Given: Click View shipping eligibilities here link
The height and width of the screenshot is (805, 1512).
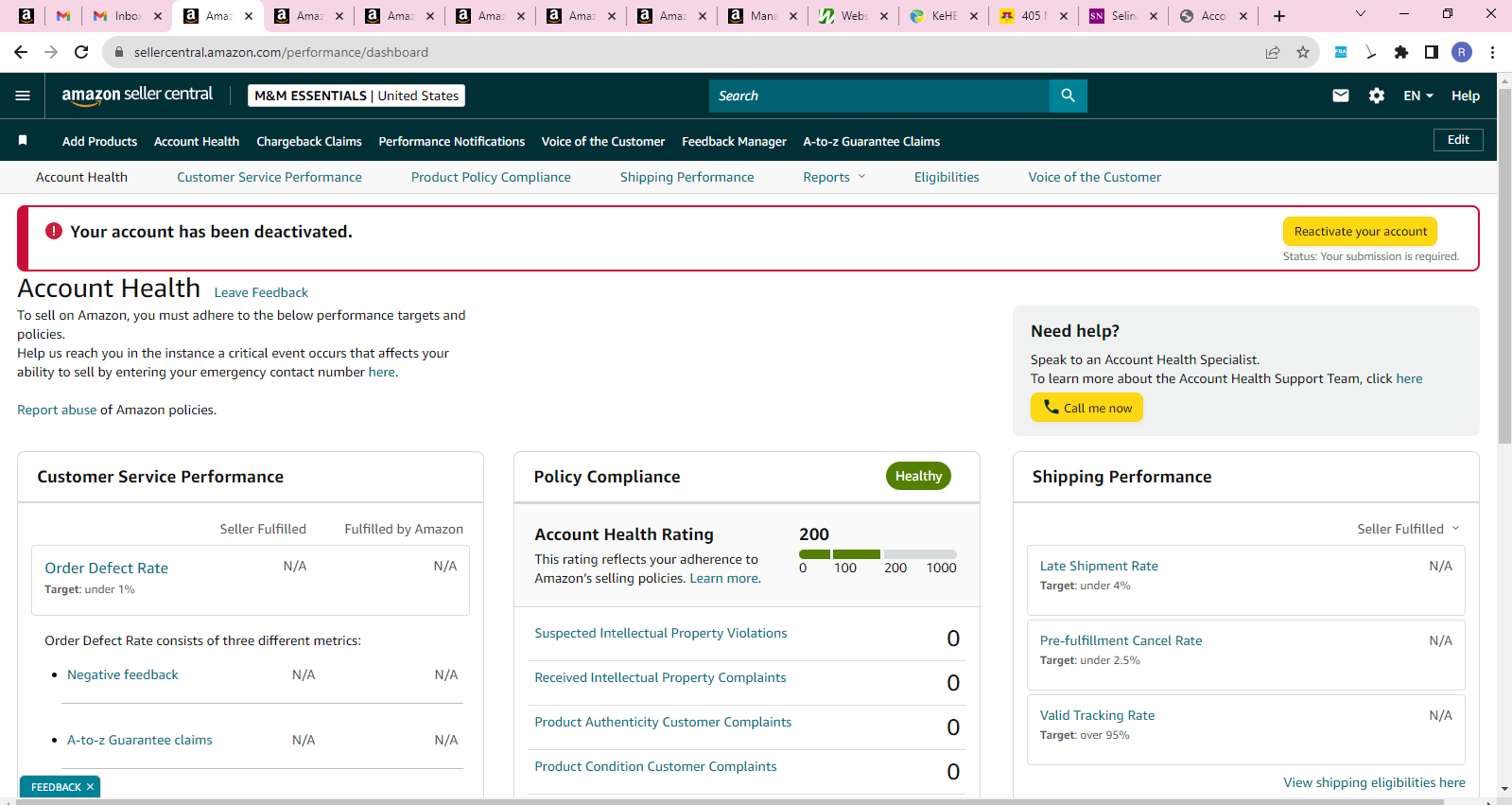Looking at the screenshot, I should pos(1374,782).
